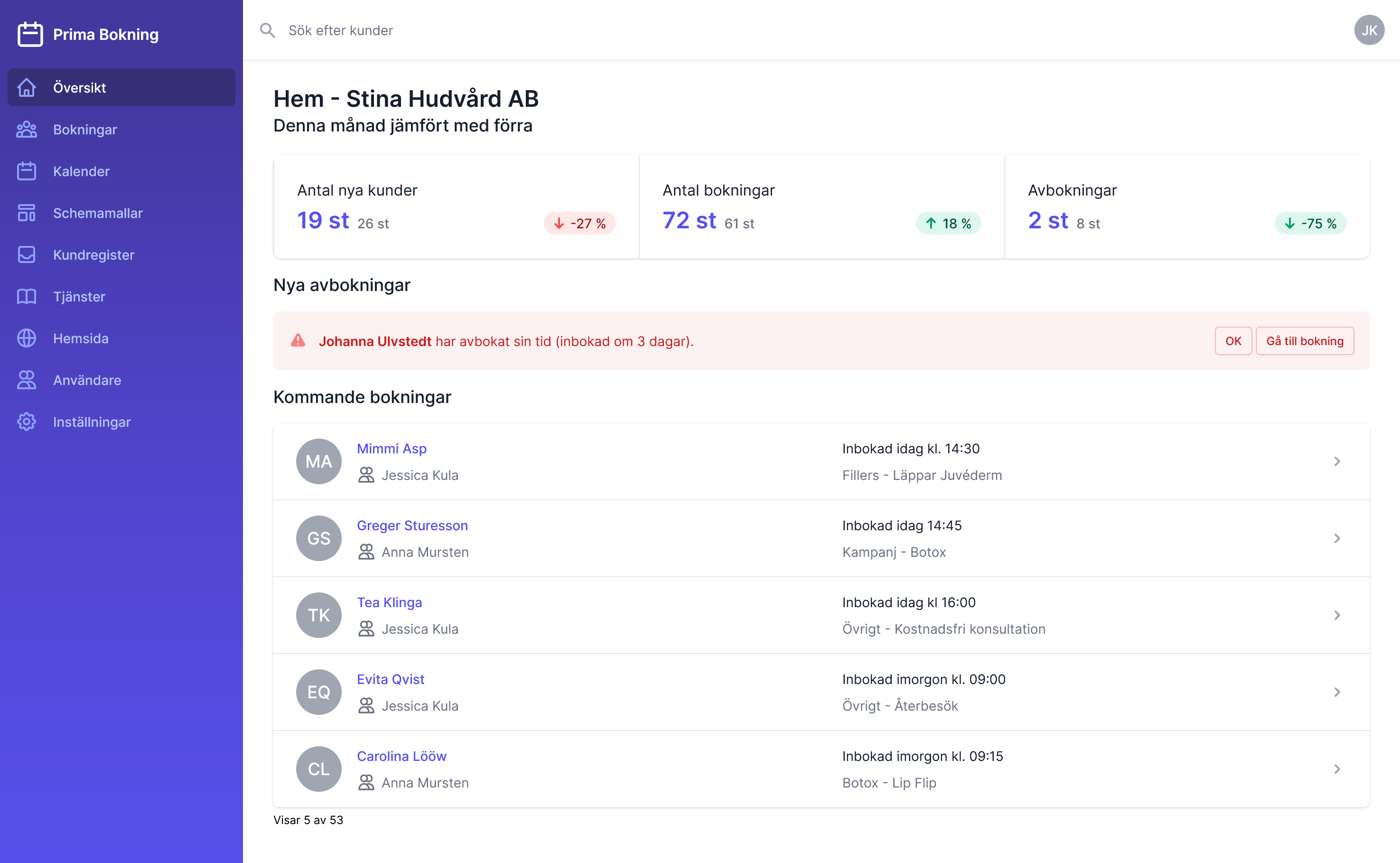The width and height of the screenshot is (1400, 863).
Task: Click staff icon beside Anna Mursten in Greger Sturesson row
Action: 366,552
